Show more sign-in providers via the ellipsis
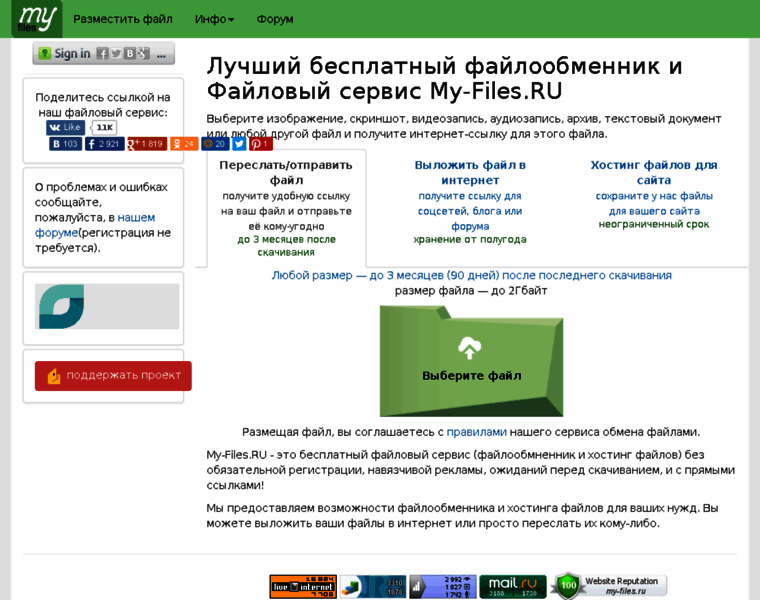This screenshot has height=600, width=760. pos(161,54)
